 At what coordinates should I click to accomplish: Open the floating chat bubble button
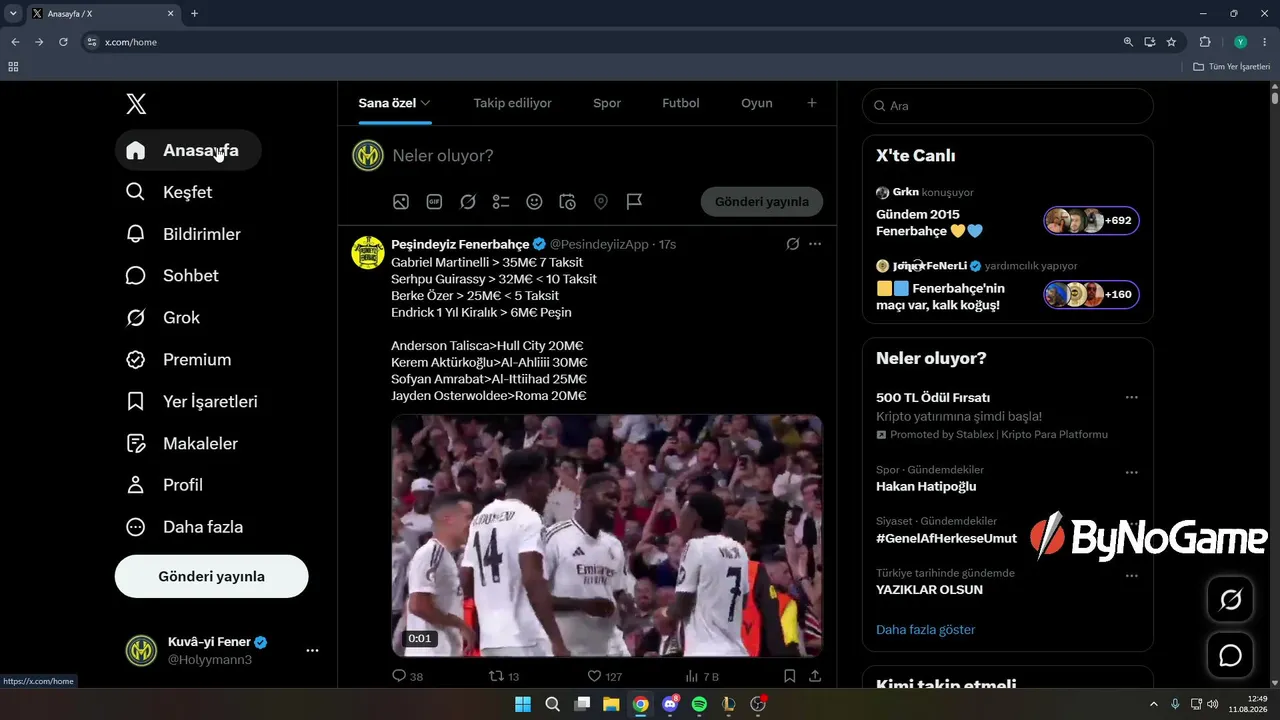[1231, 656]
